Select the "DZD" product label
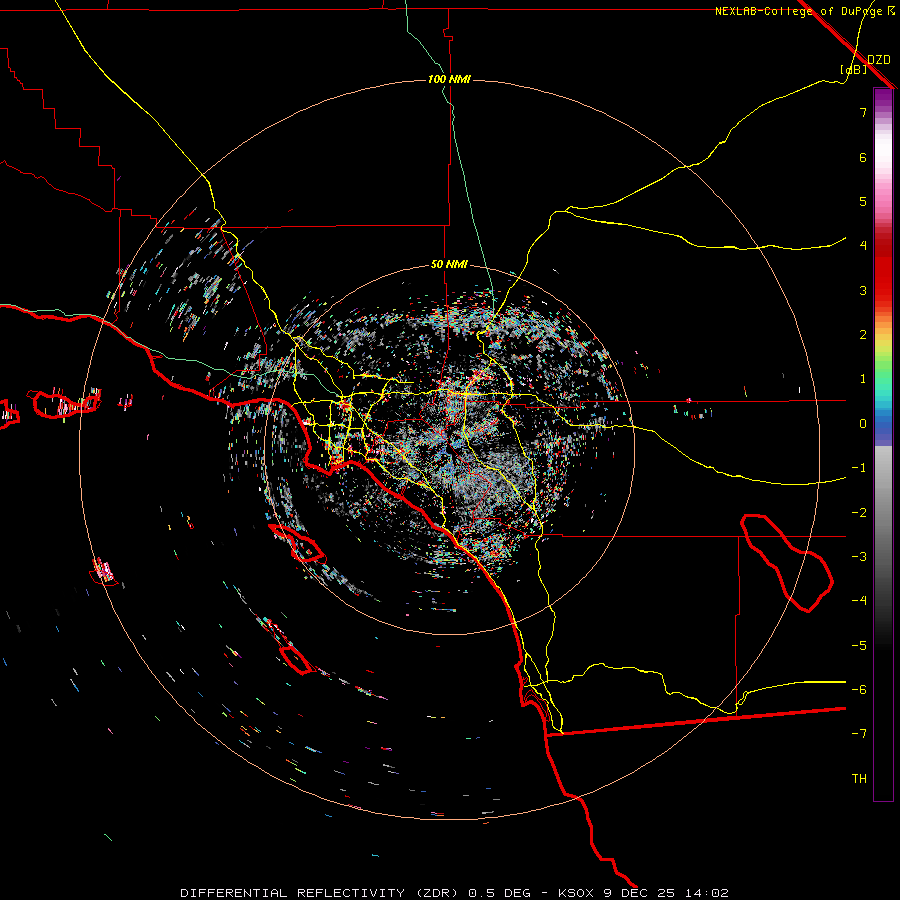This screenshot has width=900, height=900. (879, 60)
